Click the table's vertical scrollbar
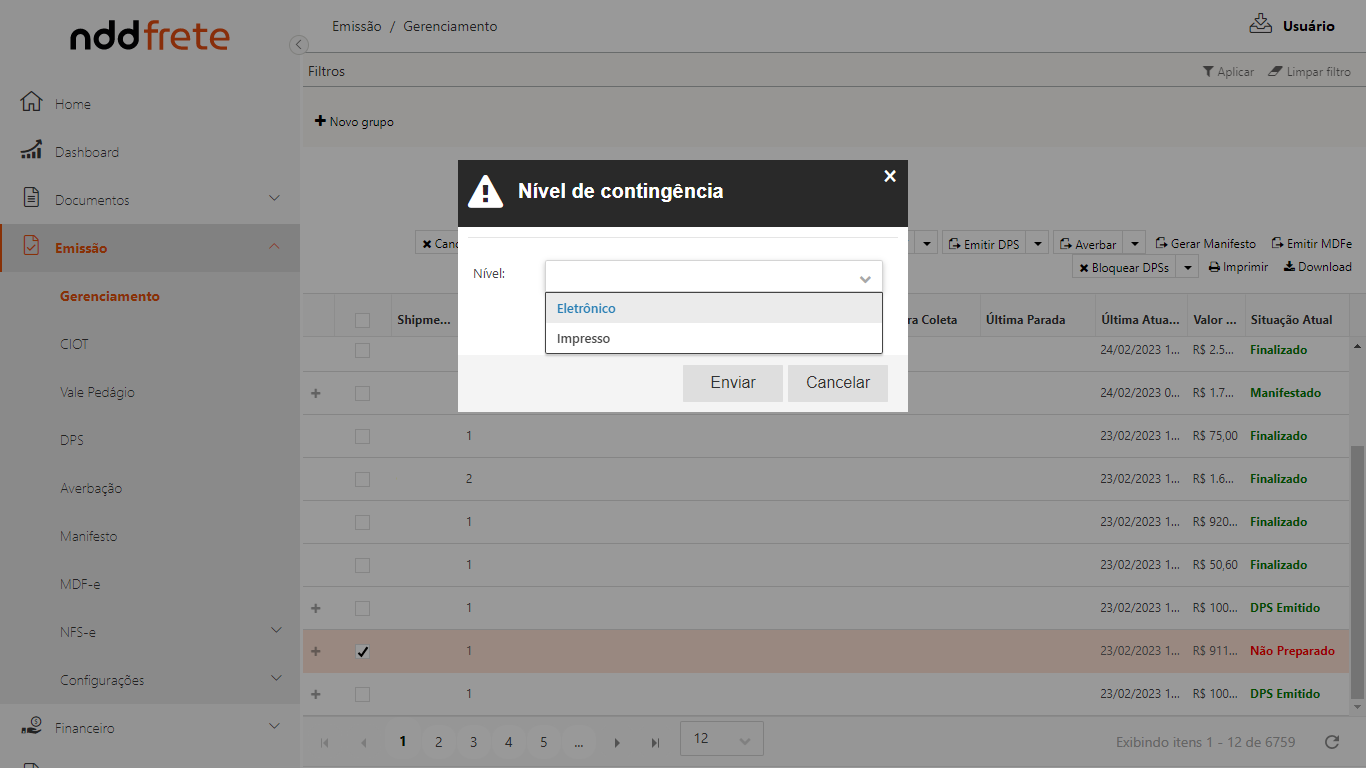This screenshot has width=1366, height=768. click(x=1357, y=570)
